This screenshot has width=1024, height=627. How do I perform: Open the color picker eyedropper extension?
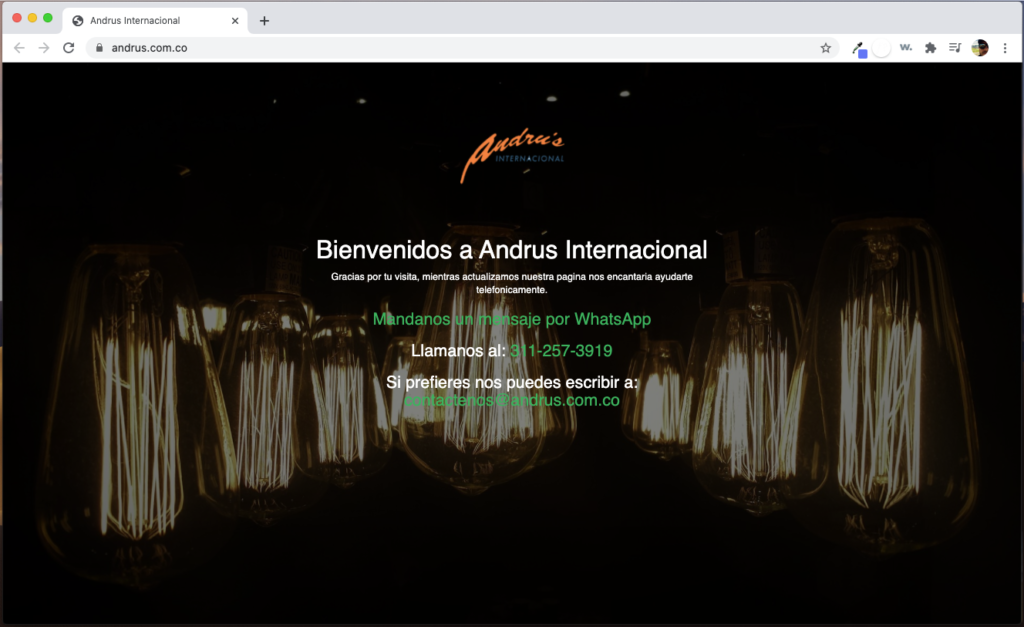(x=858, y=48)
